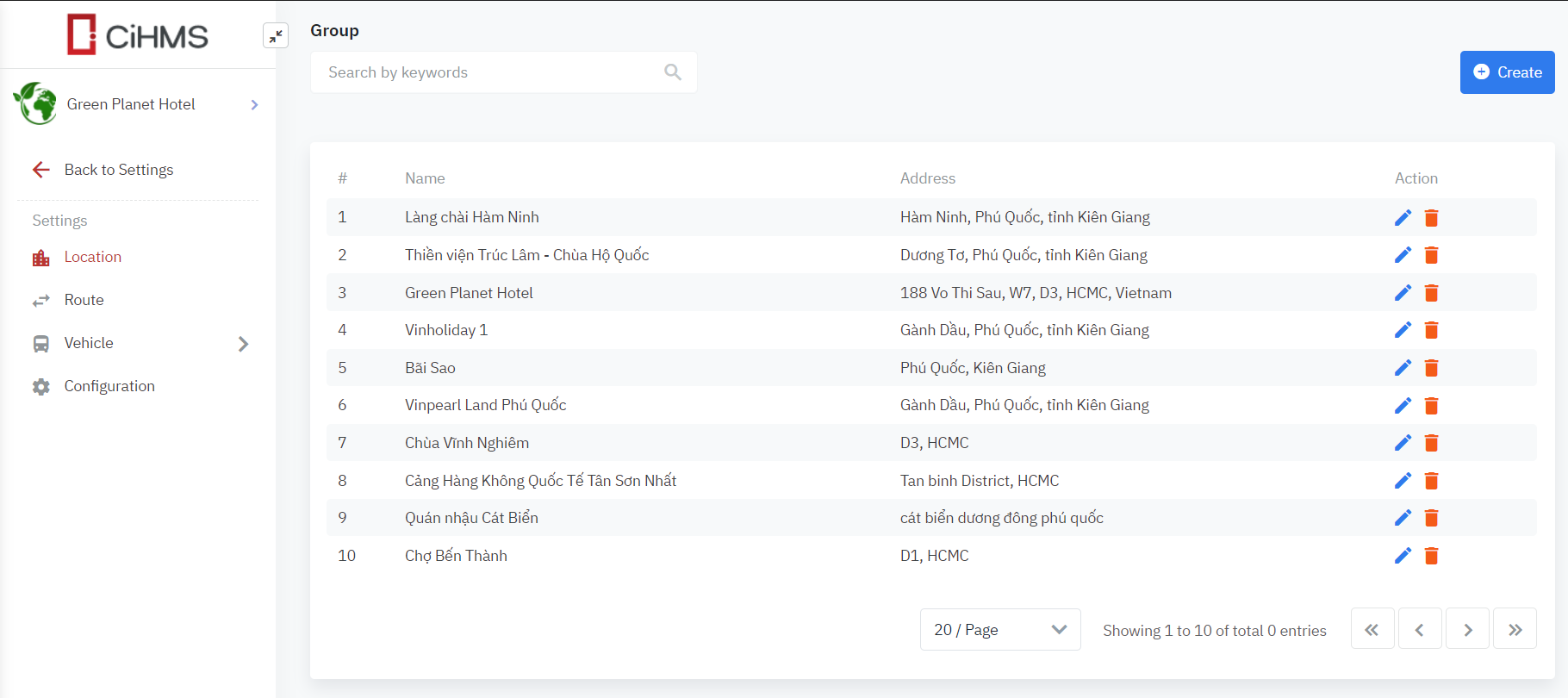Open the Configuration menu item
The height and width of the screenshot is (698, 1568).
click(109, 386)
